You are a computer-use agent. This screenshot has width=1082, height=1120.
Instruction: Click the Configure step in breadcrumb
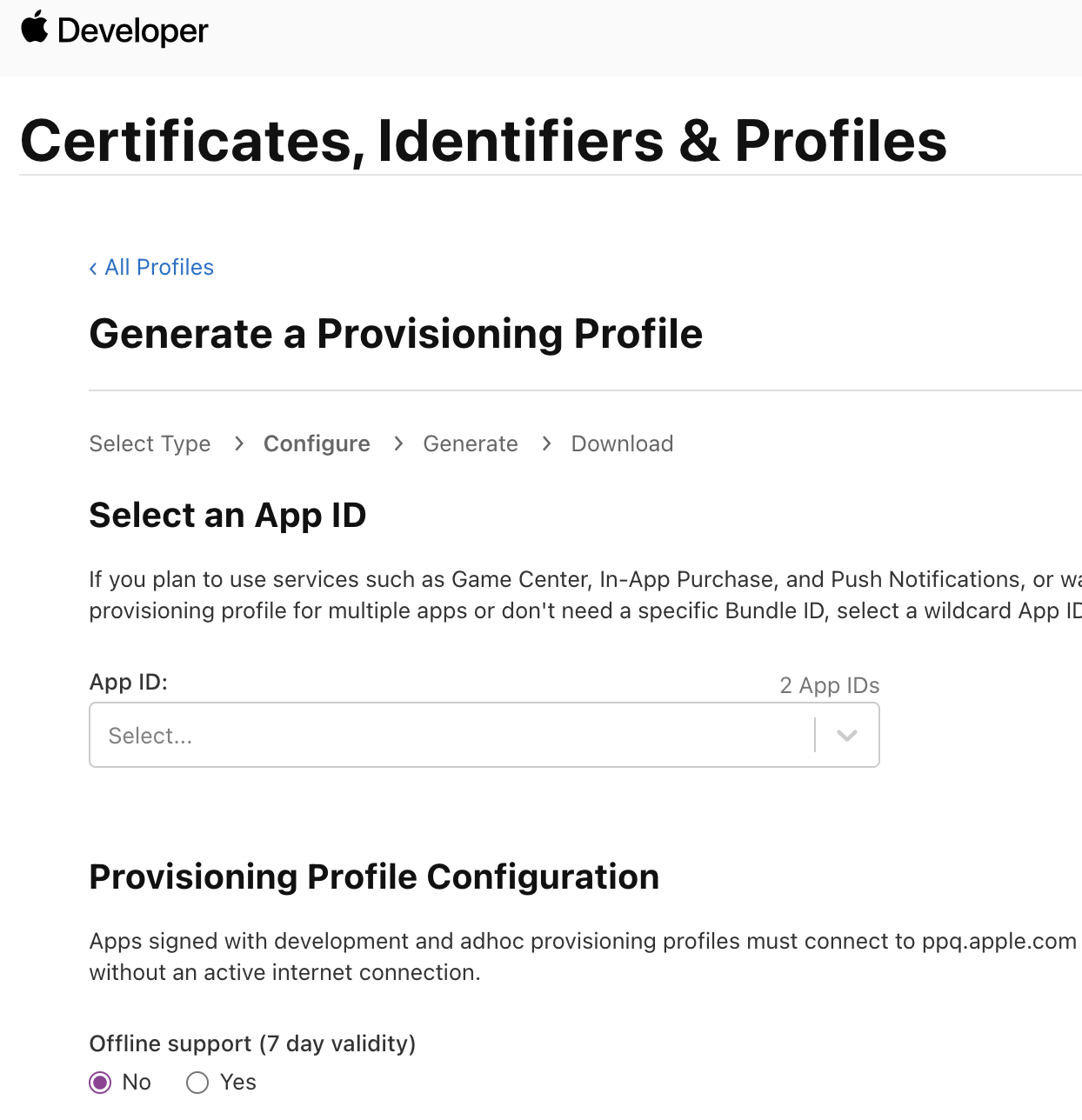317,443
